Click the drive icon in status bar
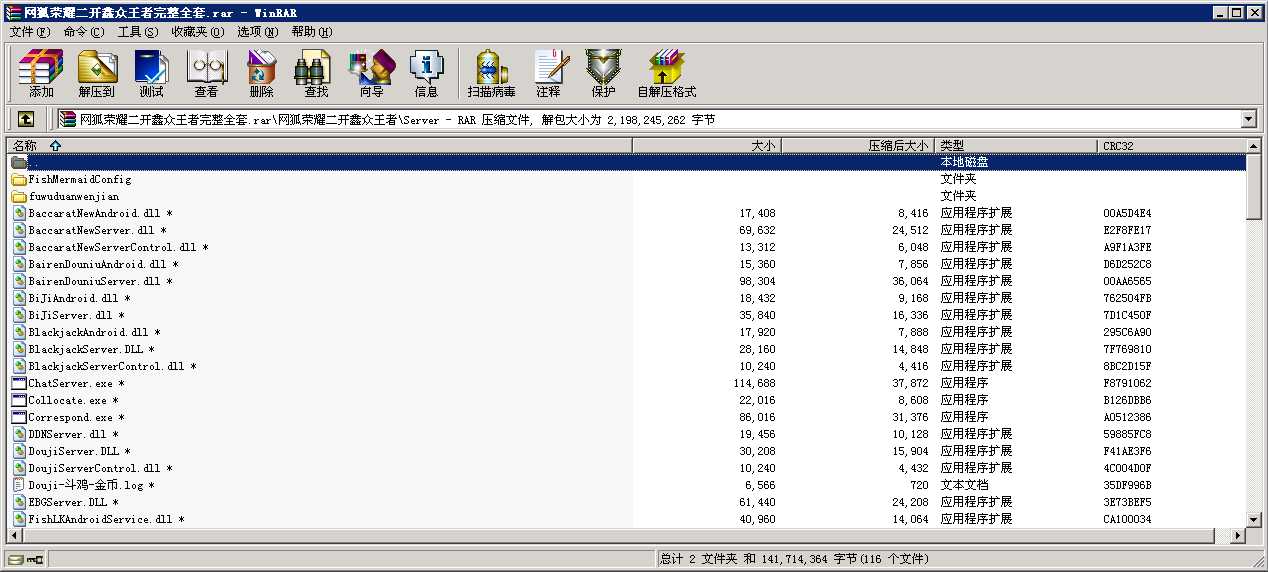 click(15, 559)
